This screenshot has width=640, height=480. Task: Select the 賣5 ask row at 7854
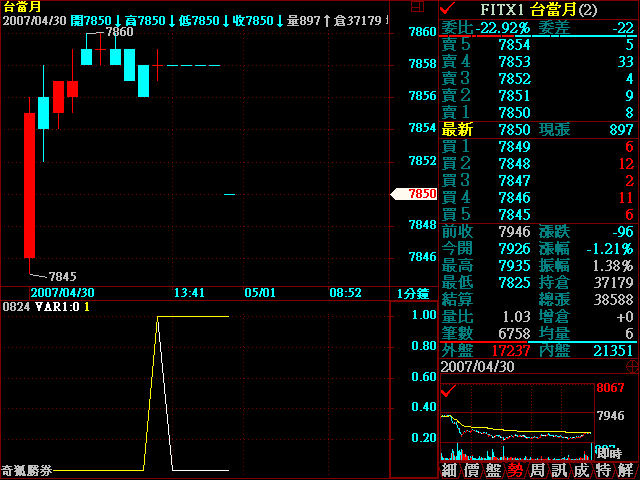click(538, 45)
